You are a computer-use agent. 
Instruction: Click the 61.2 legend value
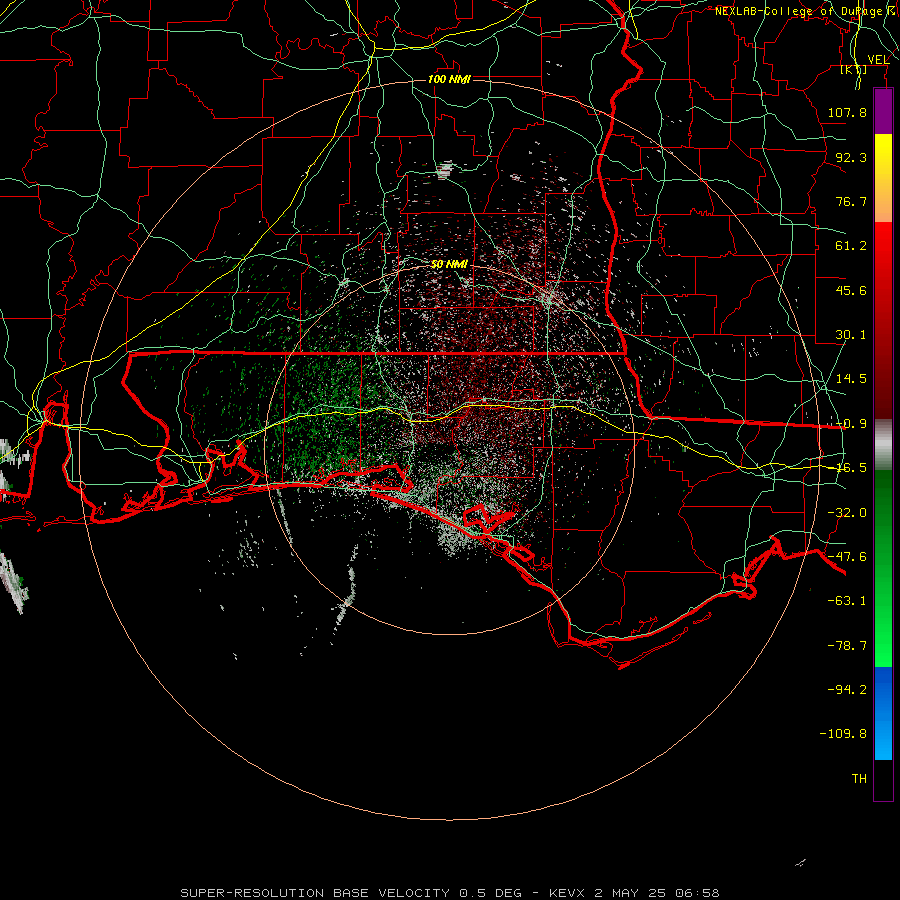click(x=851, y=246)
